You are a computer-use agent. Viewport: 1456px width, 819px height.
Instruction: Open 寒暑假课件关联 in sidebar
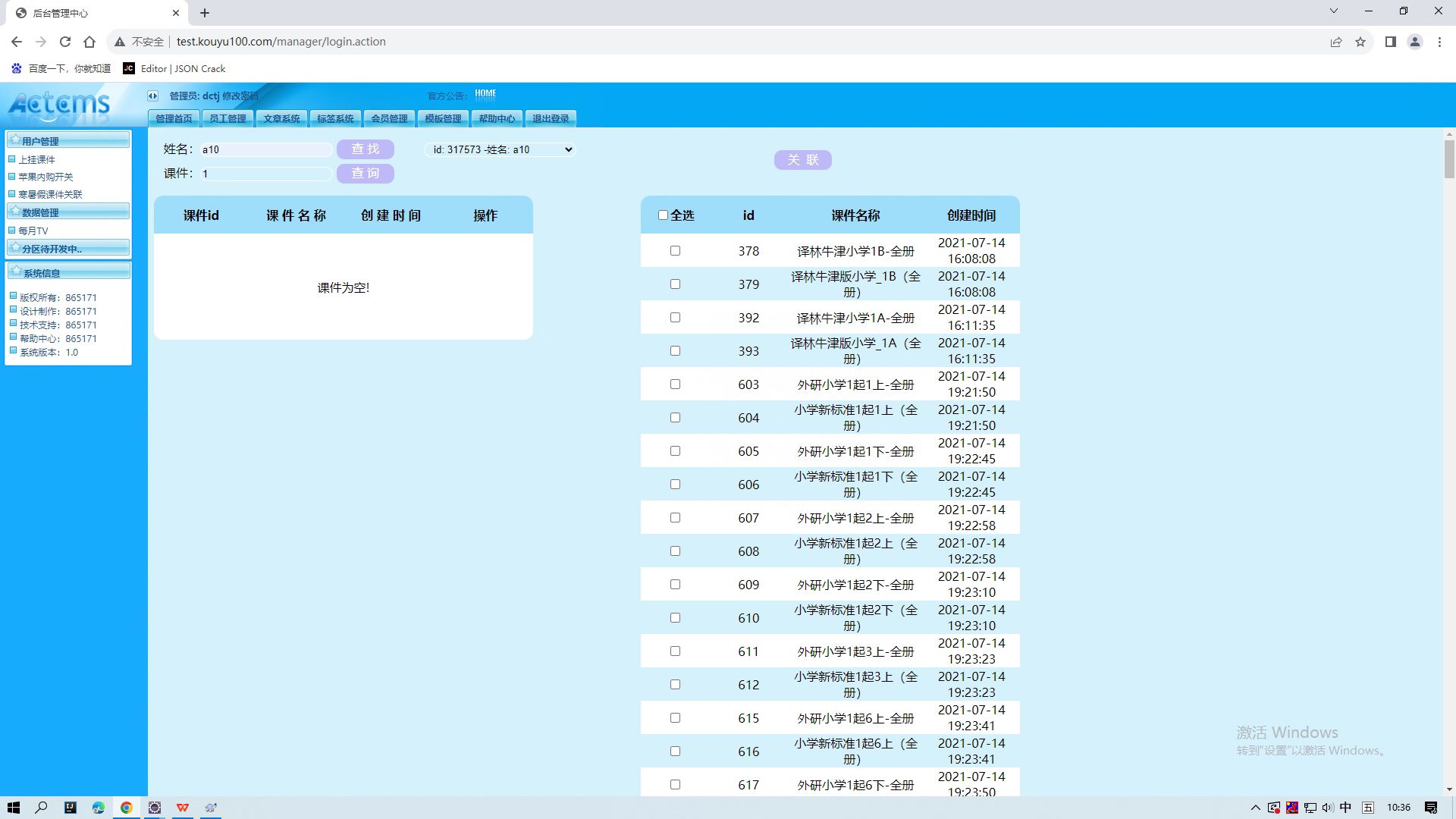click(x=50, y=194)
